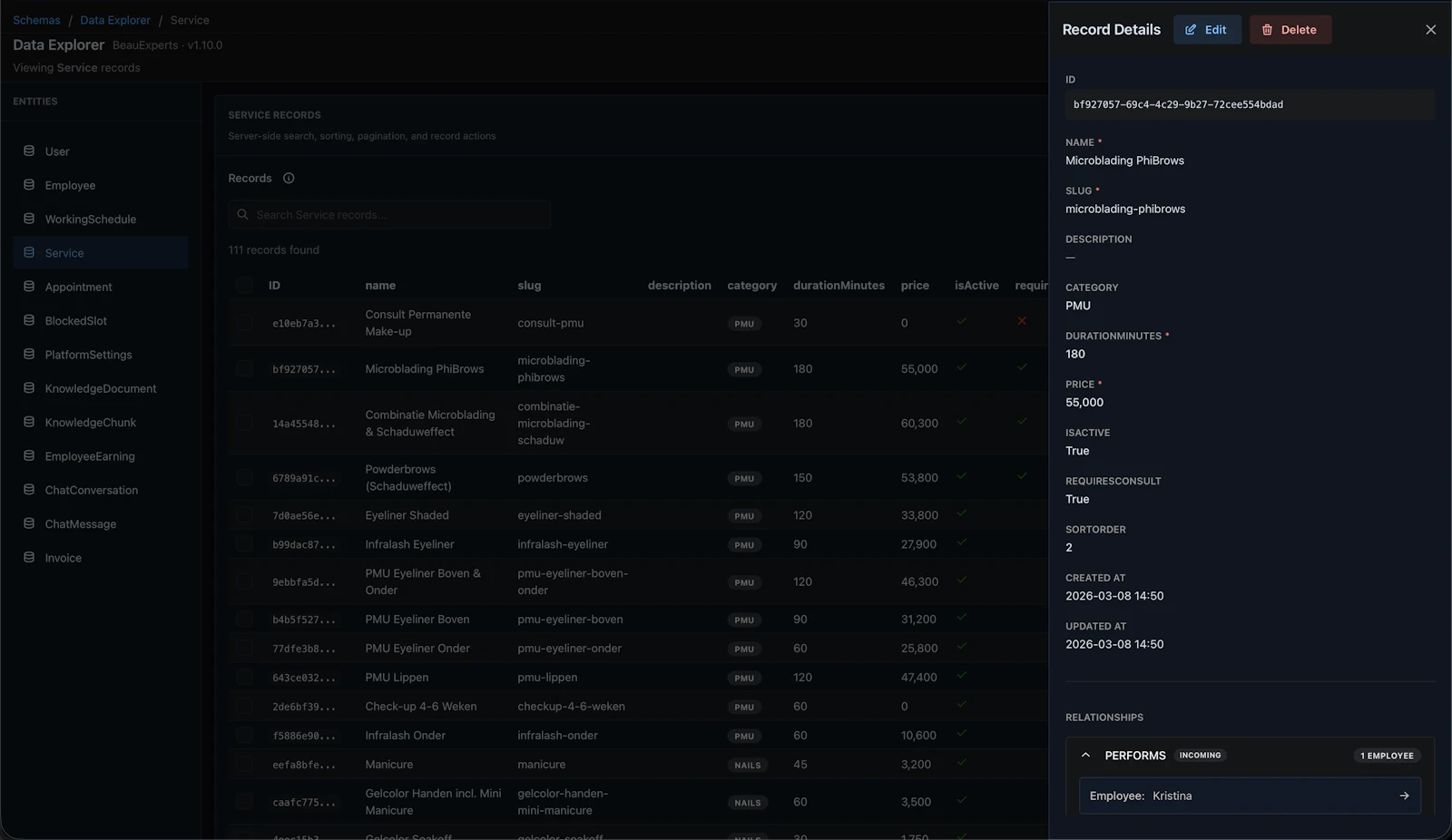Click the record ID value field
The height and width of the screenshot is (840, 1452).
[1250, 104]
